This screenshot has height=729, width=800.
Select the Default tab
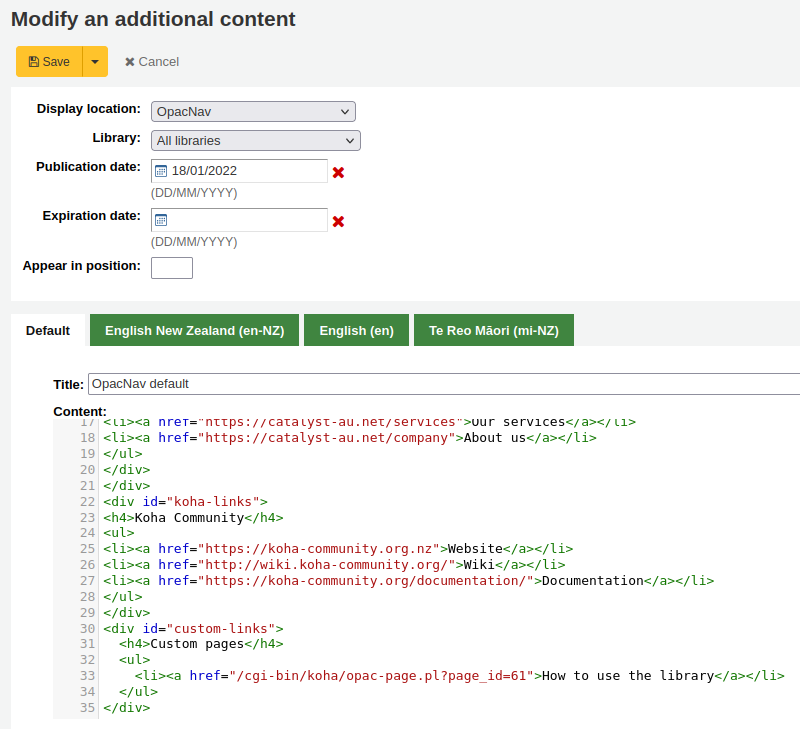48,331
